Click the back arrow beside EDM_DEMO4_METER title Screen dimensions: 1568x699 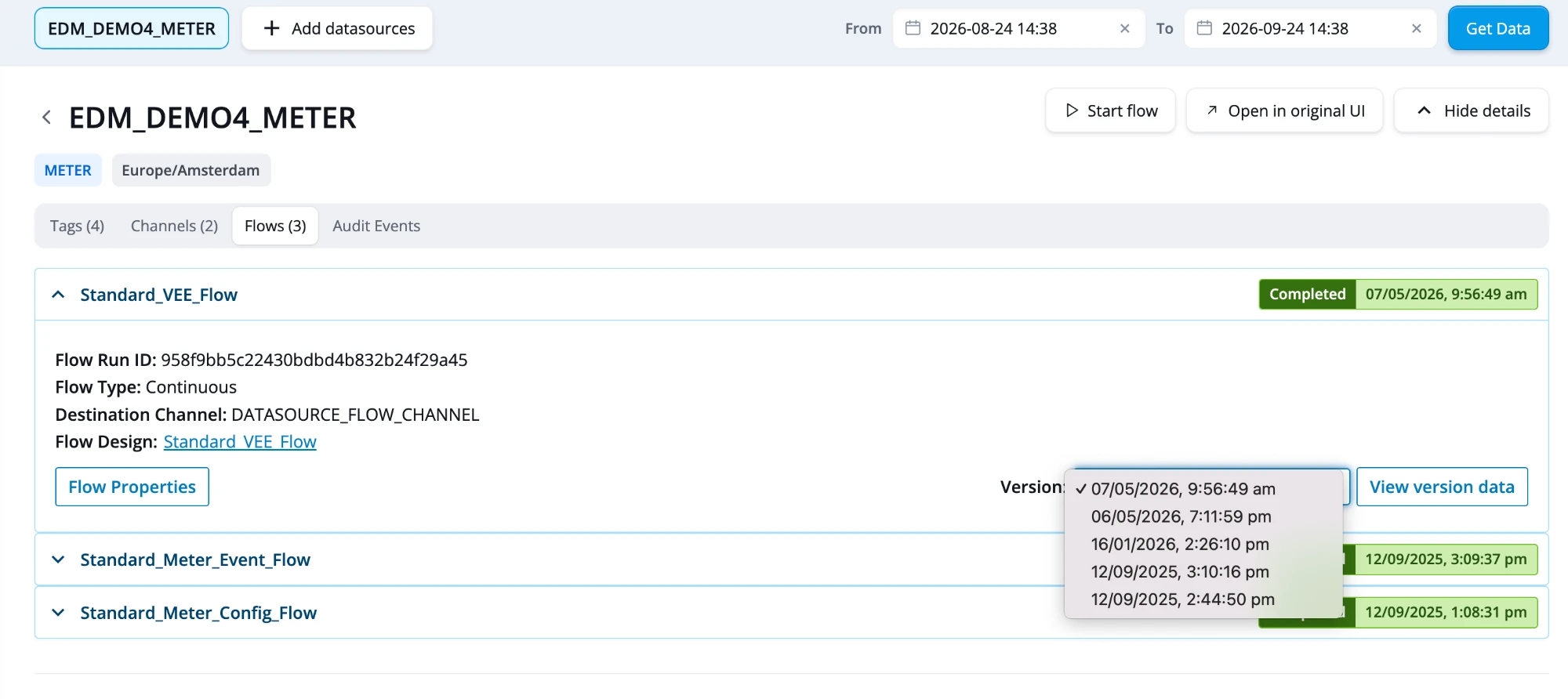click(46, 118)
